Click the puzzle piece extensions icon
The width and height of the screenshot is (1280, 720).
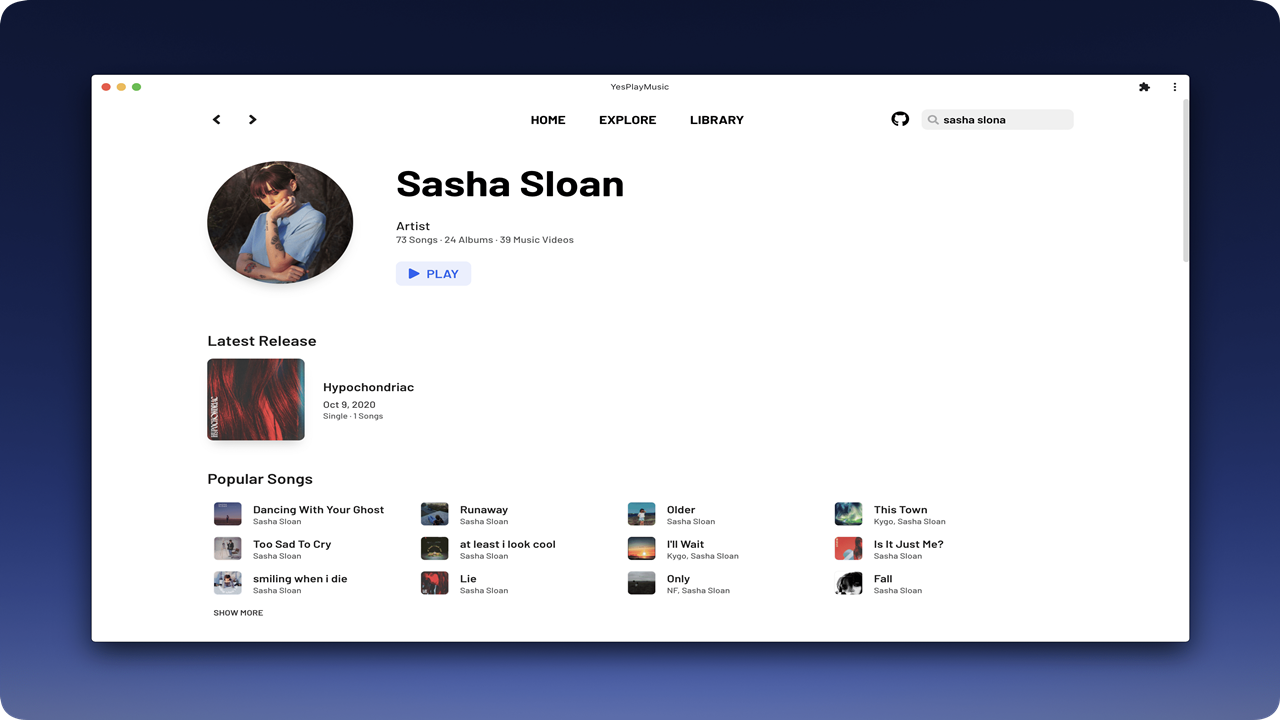pyautogui.click(x=1144, y=87)
